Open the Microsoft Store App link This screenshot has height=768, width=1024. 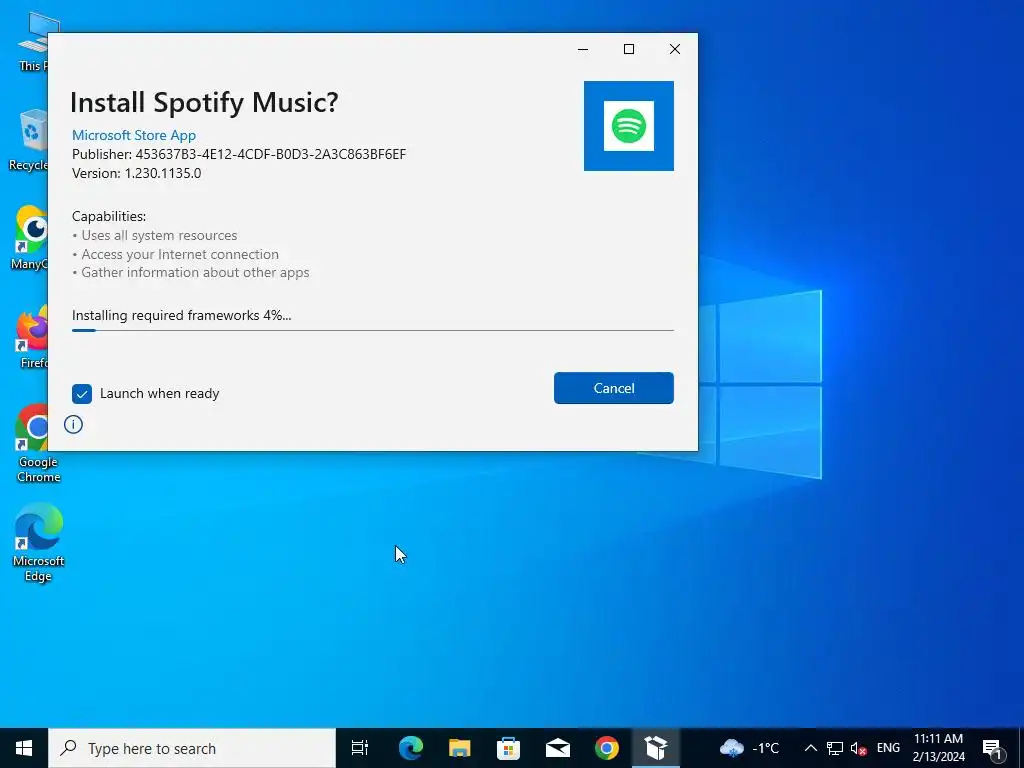pyautogui.click(x=134, y=135)
